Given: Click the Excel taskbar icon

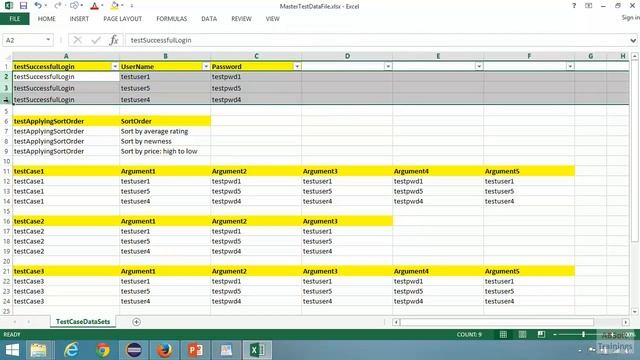Looking at the screenshot, I should pyautogui.click(x=258, y=350).
